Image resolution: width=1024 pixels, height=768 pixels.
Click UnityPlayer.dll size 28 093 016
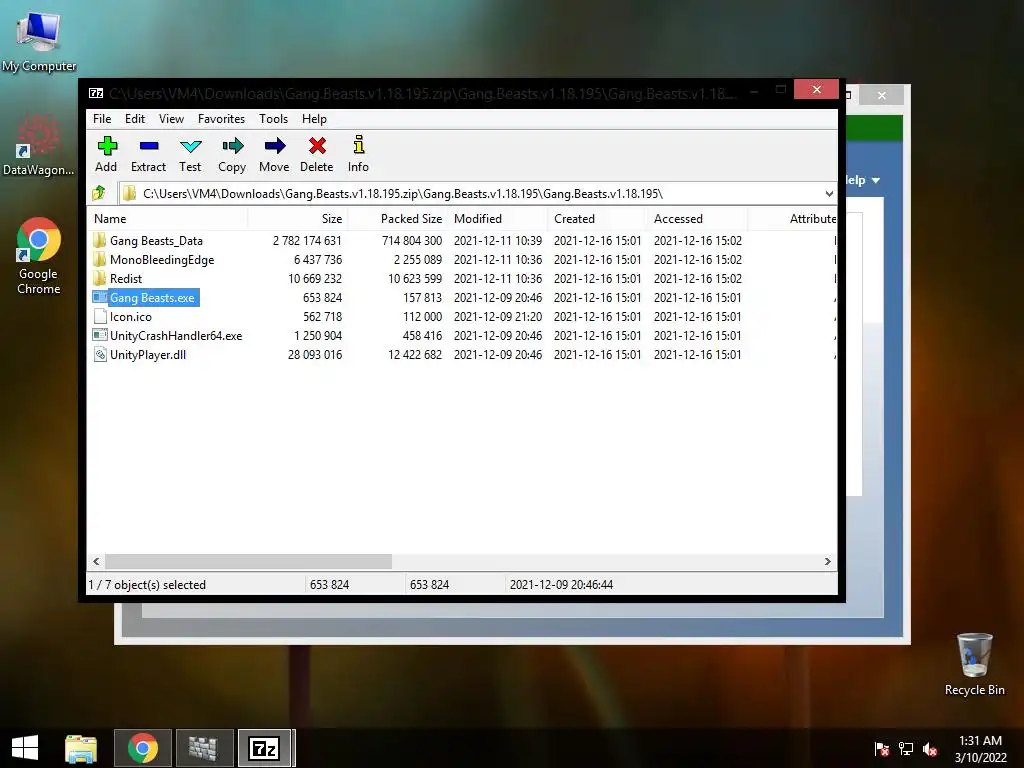pyautogui.click(x=315, y=355)
